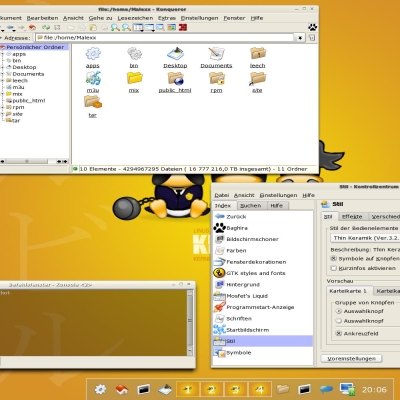Reload the folder with green arrows icon
This screenshot has height=400, width=400.
click(x=46, y=28)
